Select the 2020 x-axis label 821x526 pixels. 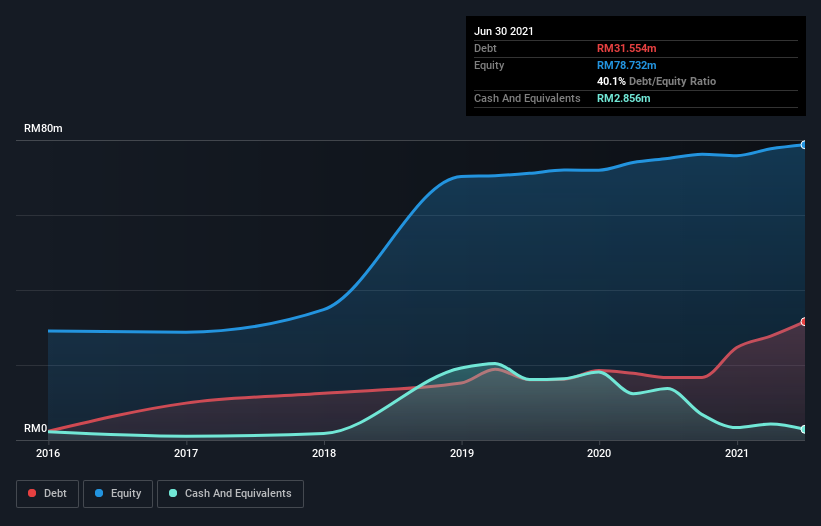point(599,453)
